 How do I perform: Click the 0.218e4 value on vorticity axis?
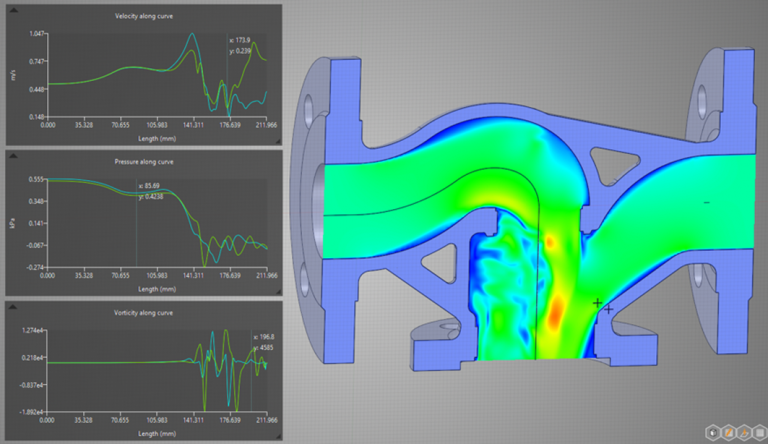[32, 358]
